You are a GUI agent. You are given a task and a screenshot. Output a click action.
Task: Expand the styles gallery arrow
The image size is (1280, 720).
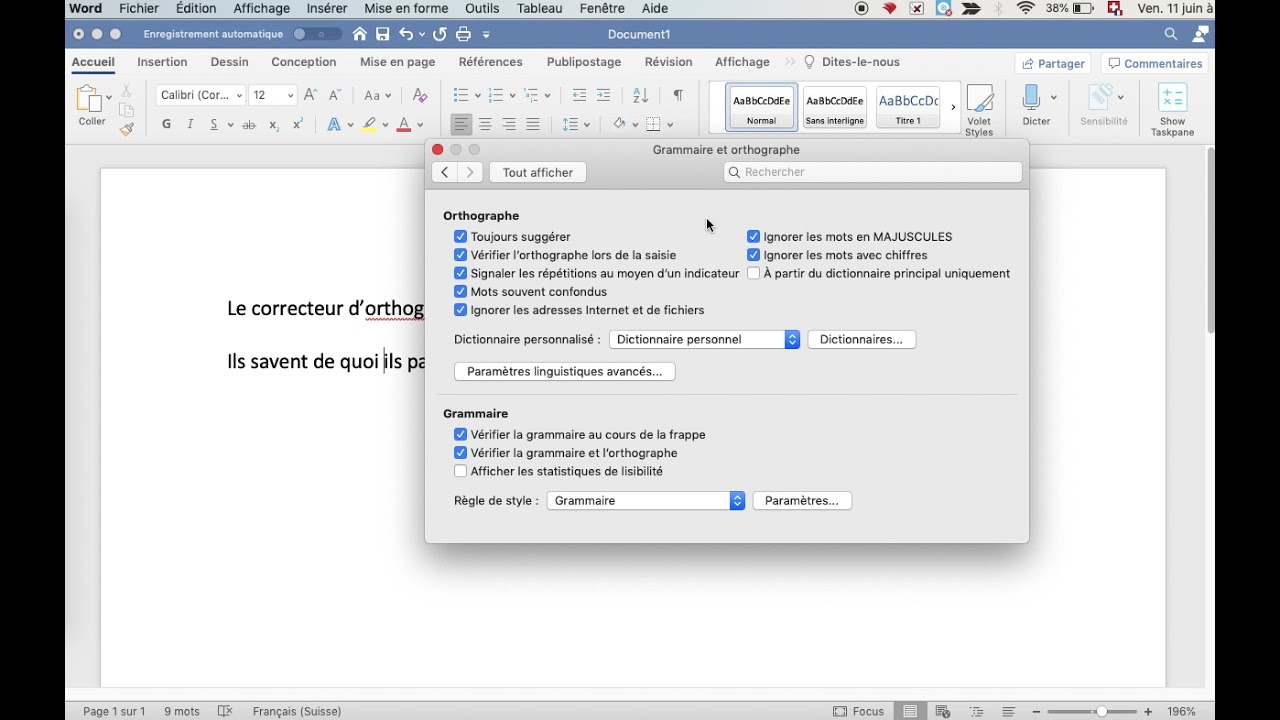pos(953,107)
